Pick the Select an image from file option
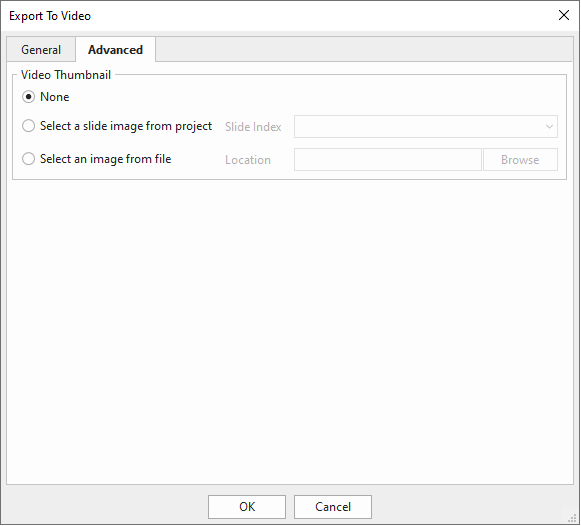Viewport: 581px width, 526px height. 29,159
